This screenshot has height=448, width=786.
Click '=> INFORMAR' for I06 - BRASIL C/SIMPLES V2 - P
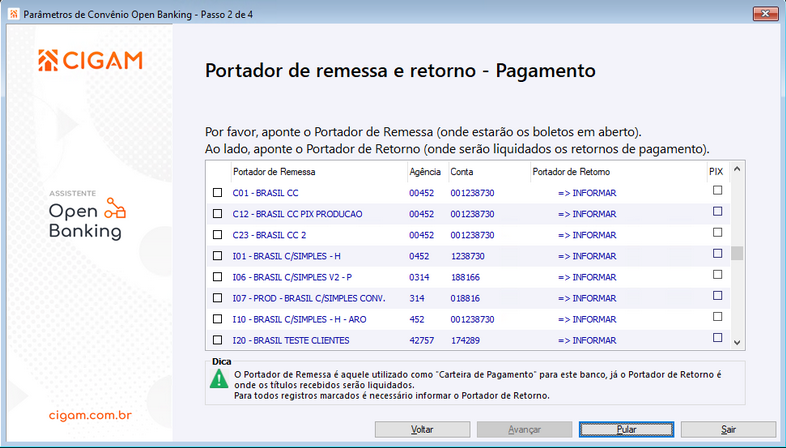tap(587, 277)
